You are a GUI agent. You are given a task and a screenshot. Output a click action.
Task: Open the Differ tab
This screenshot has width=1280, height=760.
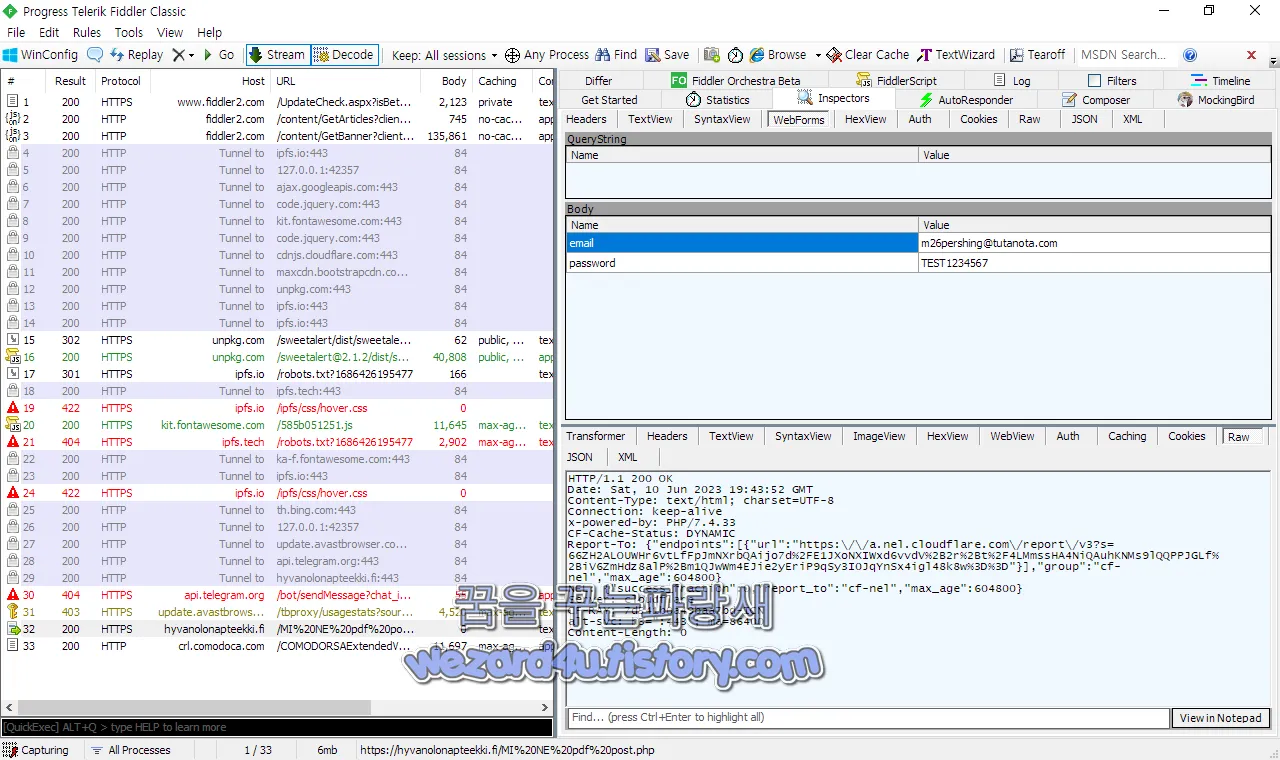tap(599, 81)
